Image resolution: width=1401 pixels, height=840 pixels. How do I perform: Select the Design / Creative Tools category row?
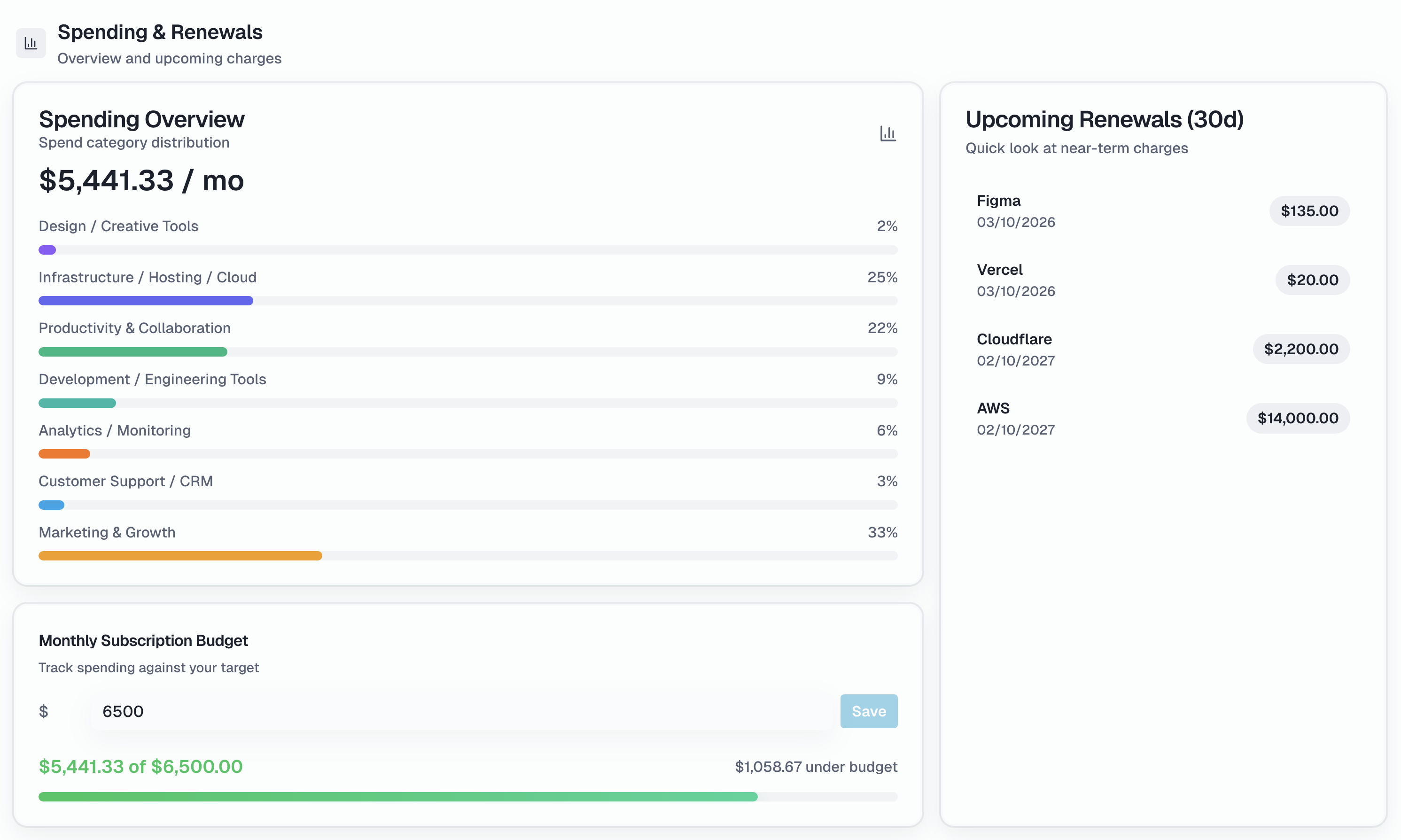click(118, 226)
